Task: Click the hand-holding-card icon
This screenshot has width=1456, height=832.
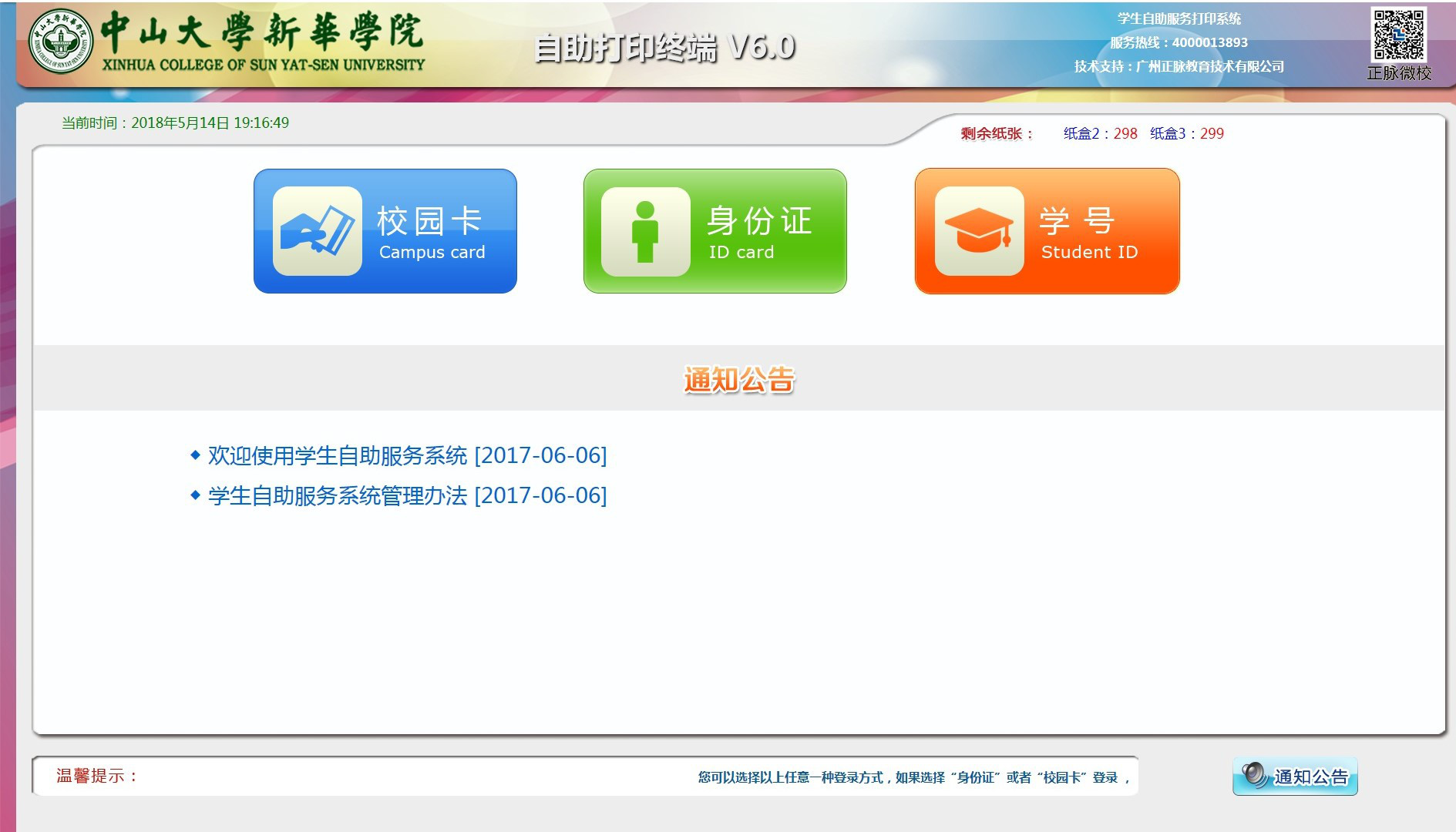Action: tap(317, 231)
